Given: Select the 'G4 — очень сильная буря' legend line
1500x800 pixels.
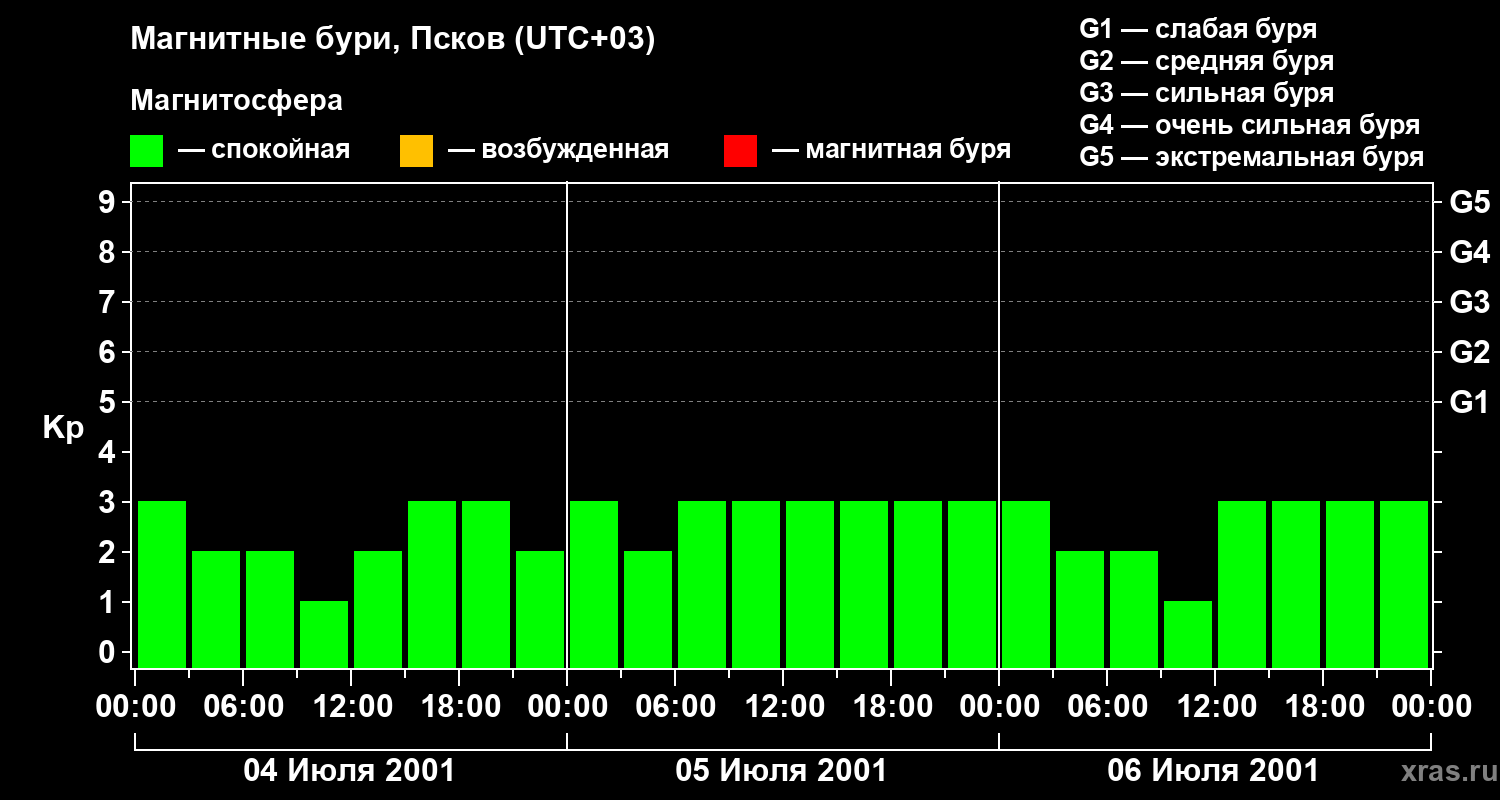Looking at the screenshot, I should pyautogui.click(x=1250, y=125).
